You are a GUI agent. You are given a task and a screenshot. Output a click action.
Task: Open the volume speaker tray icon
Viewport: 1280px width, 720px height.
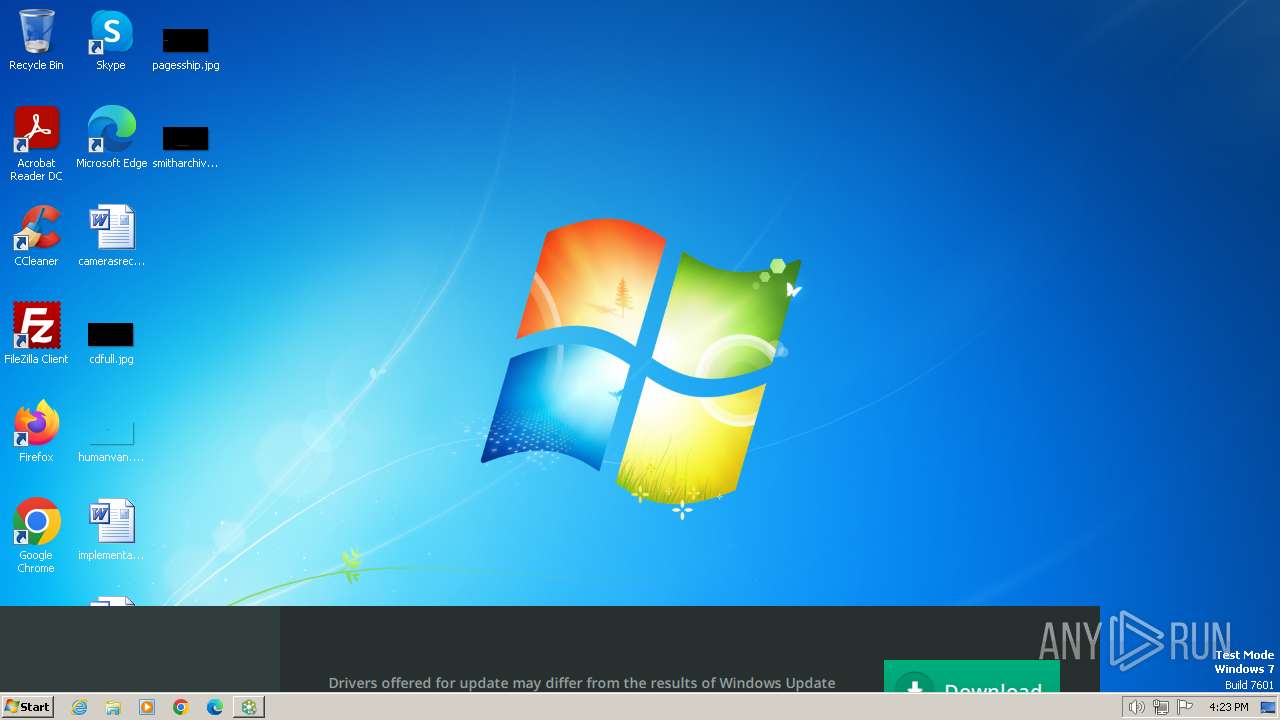(x=1136, y=707)
